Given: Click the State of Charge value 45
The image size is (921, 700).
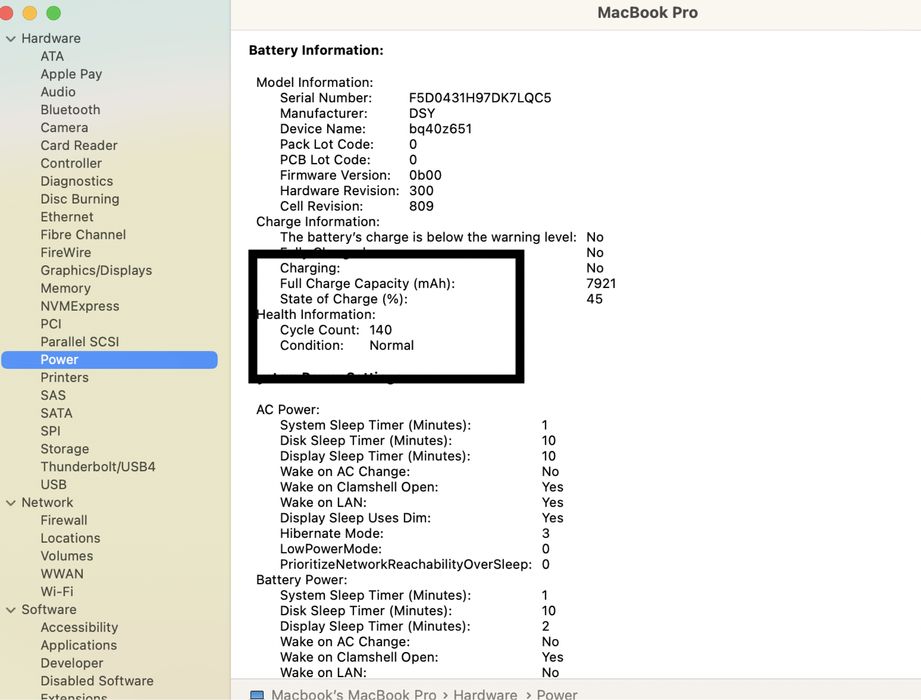Looking at the screenshot, I should [594, 299].
